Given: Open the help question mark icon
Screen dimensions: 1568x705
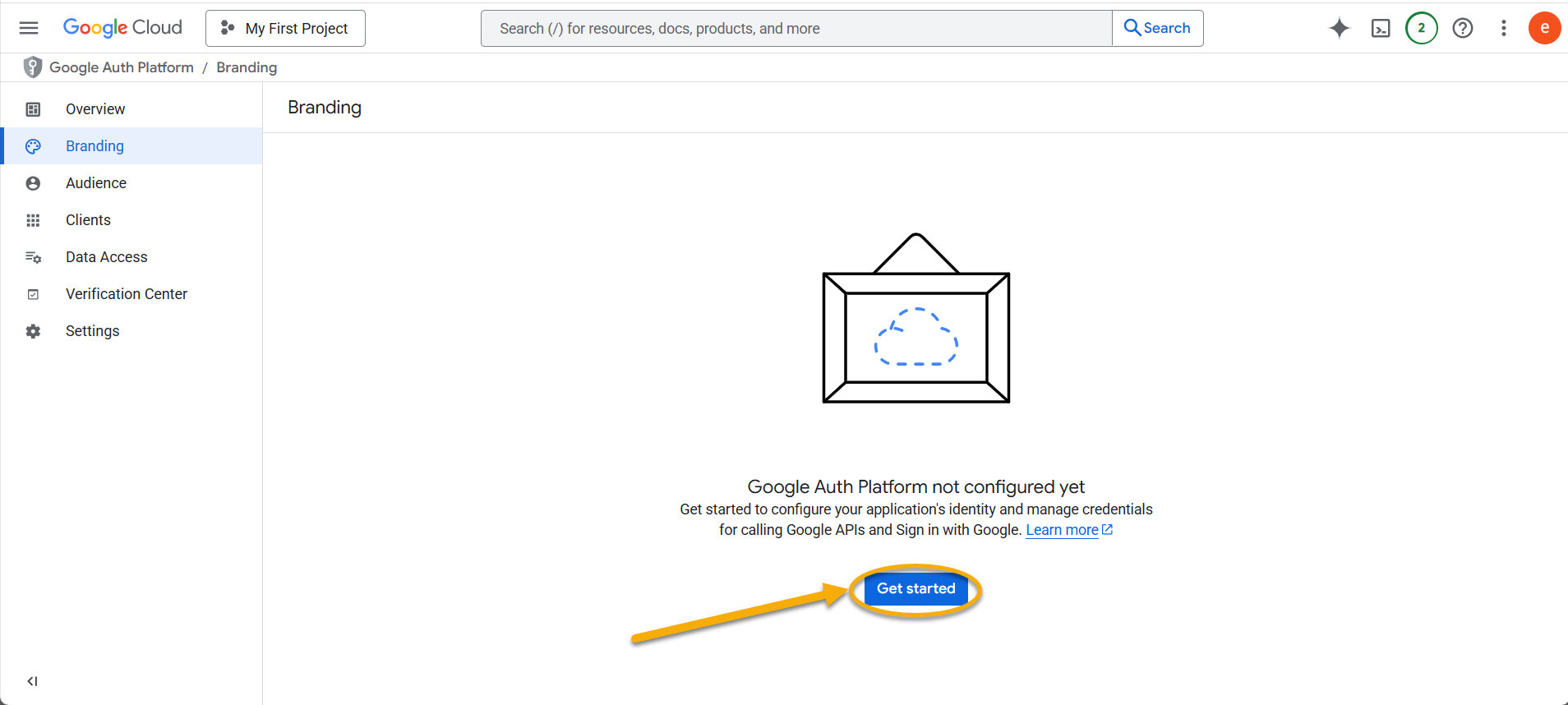Looking at the screenshot, I should (1463, 28).
